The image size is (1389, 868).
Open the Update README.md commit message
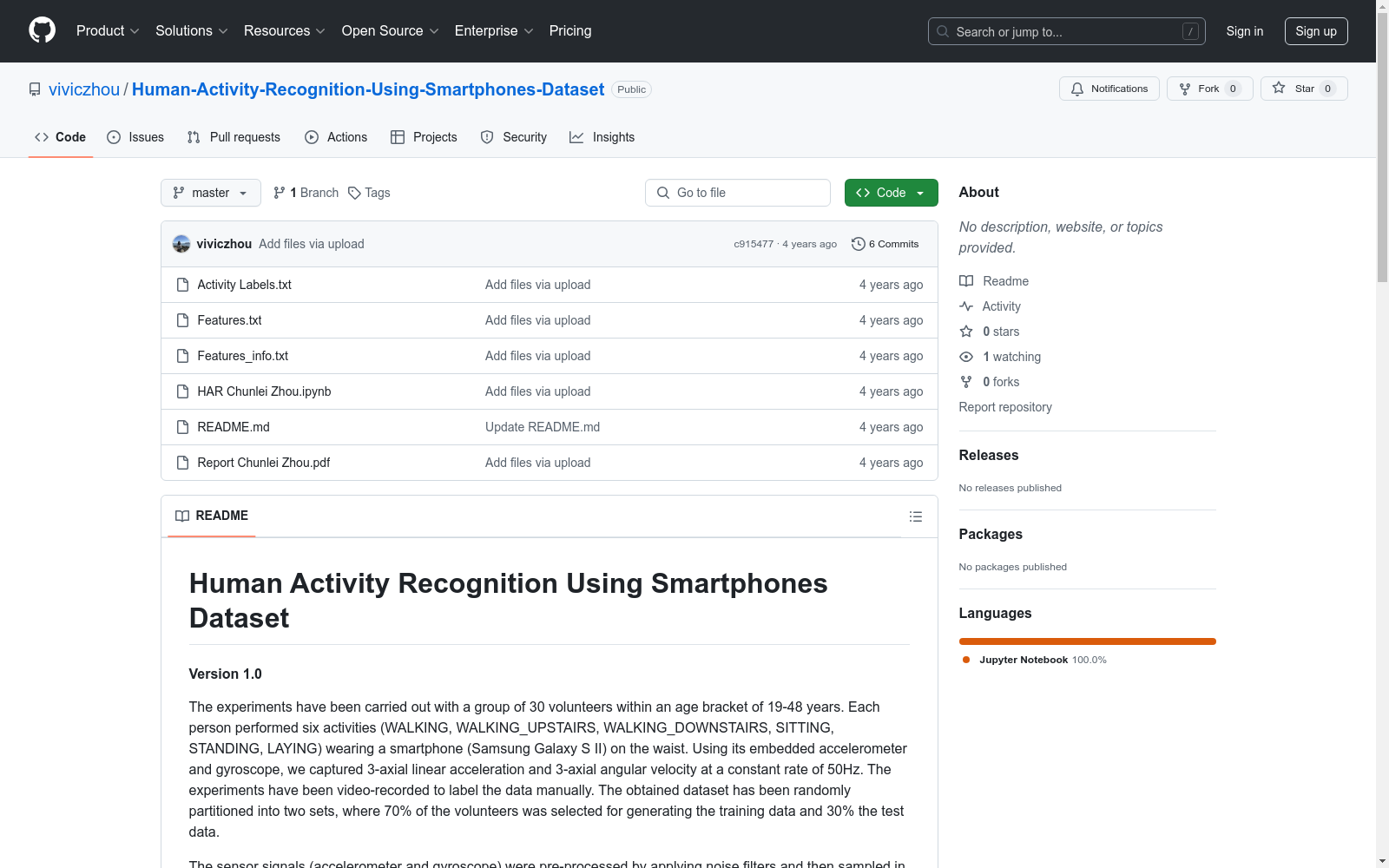pyautogui.click(x=543, y=427)
